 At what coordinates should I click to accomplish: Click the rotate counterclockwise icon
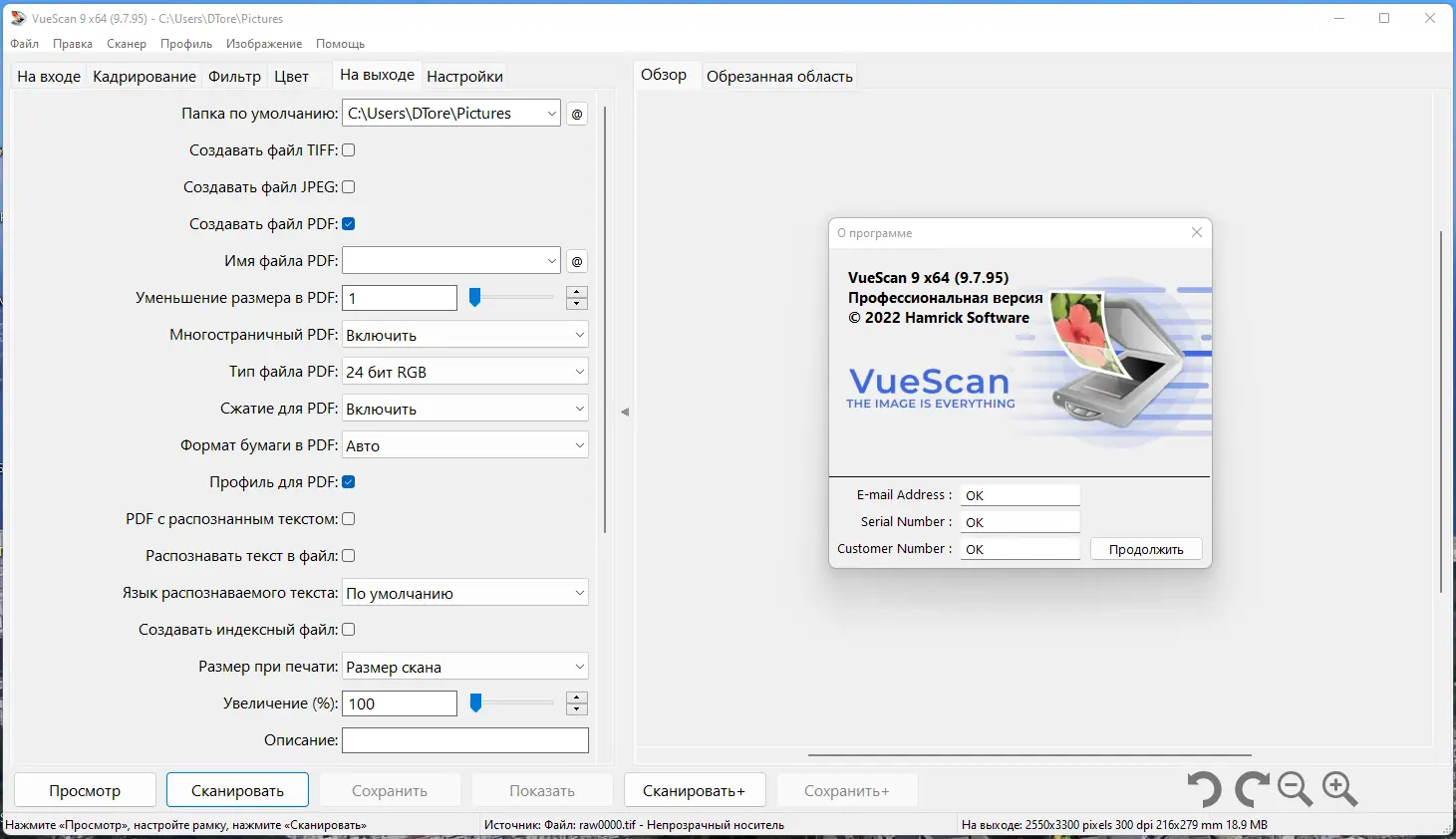coord(1203,789)
